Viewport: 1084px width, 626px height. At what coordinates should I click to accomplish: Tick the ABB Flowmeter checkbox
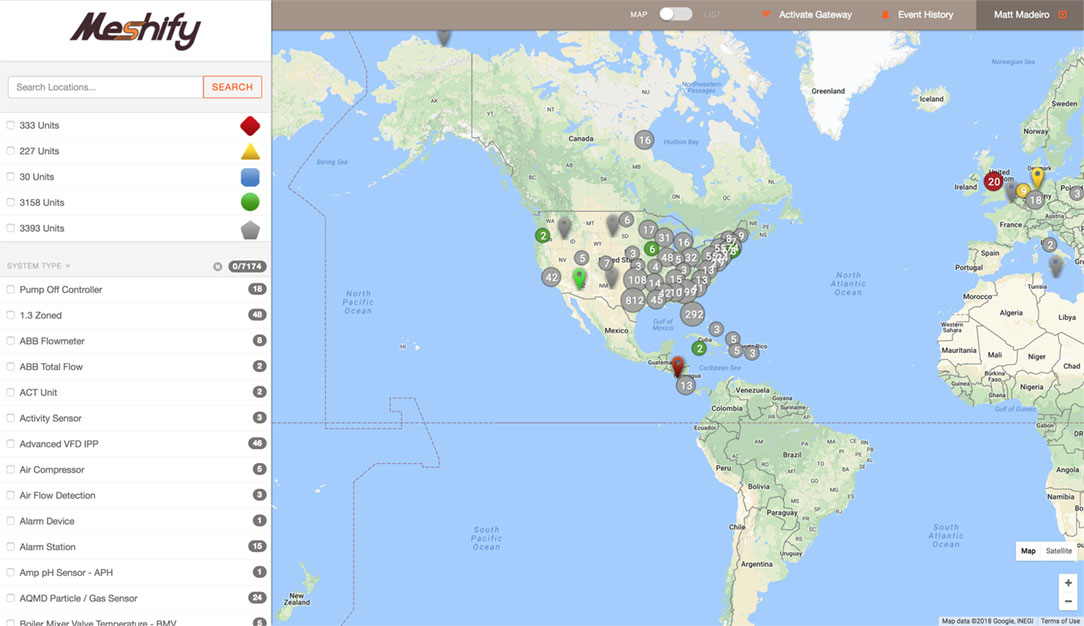coord(10,341)
